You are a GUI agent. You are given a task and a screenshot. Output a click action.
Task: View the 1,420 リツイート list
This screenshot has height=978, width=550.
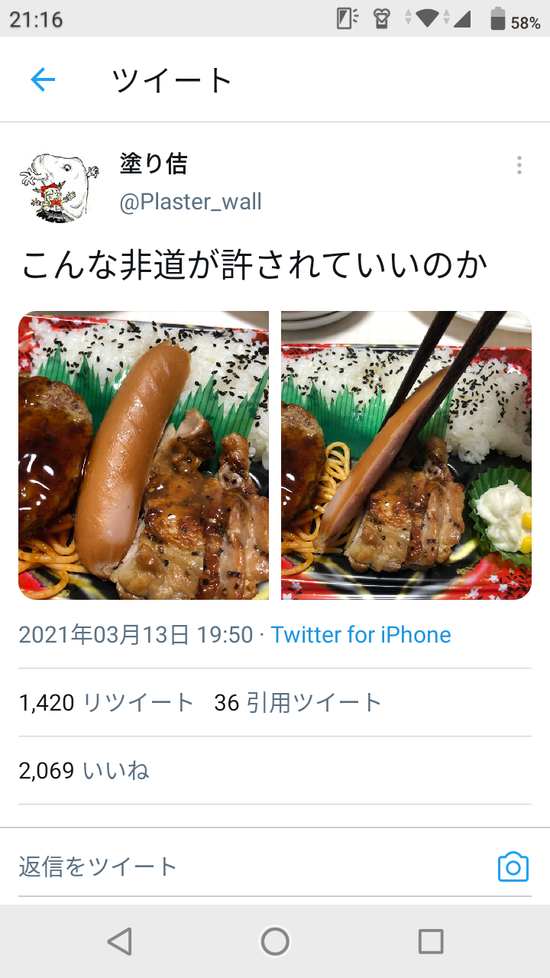106,703
